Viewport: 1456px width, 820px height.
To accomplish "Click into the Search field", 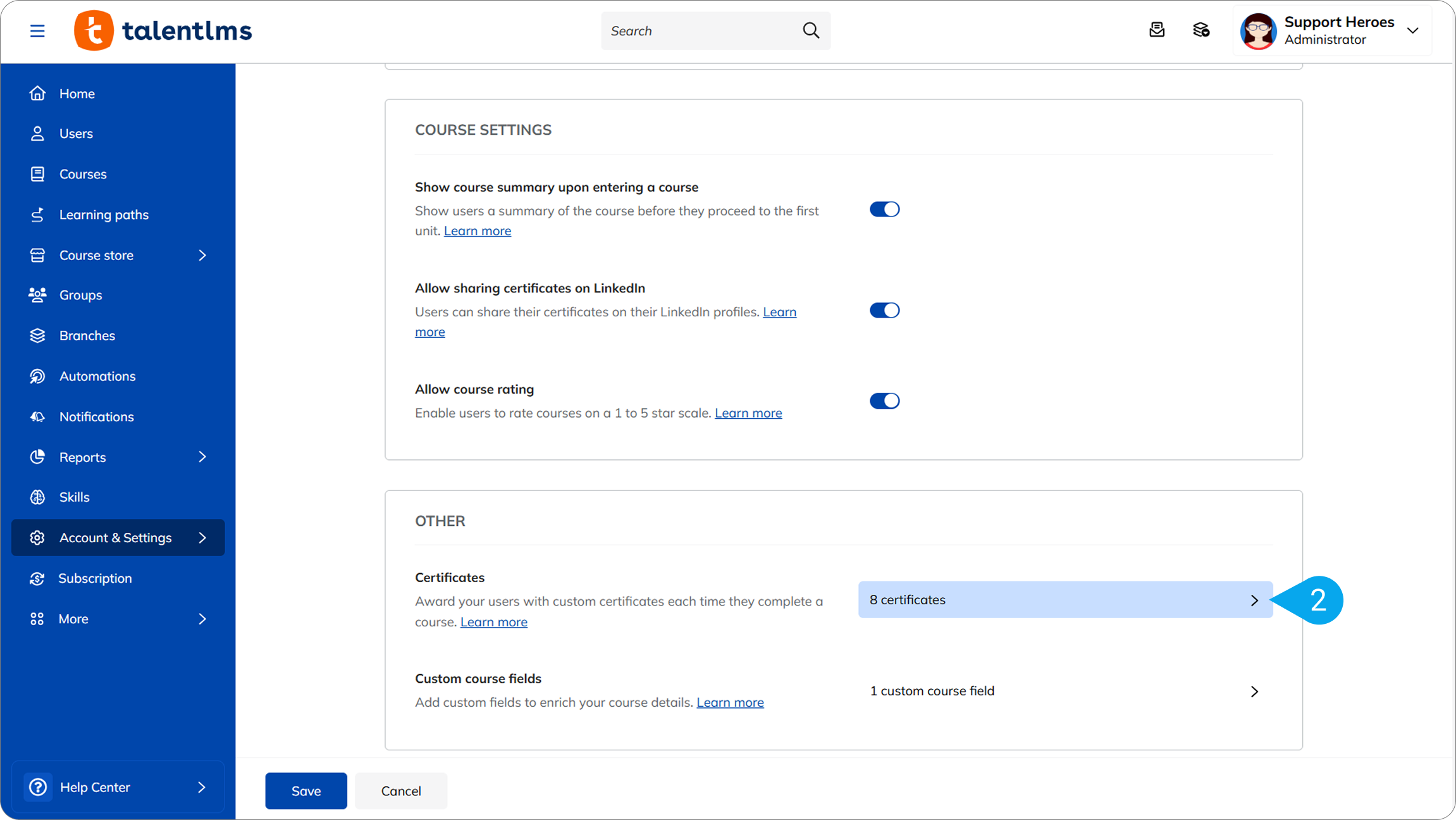I will (x=699, y=31).
